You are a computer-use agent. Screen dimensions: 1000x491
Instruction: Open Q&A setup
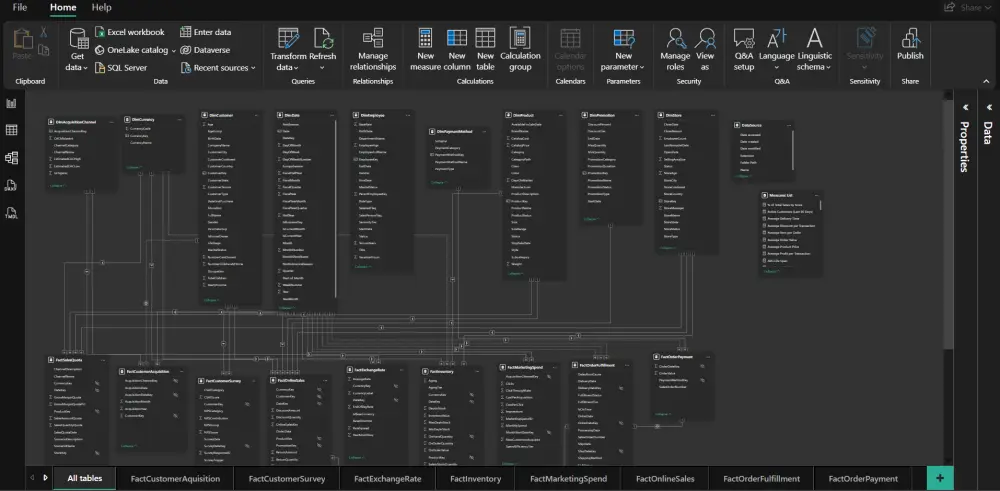[744, 50]
